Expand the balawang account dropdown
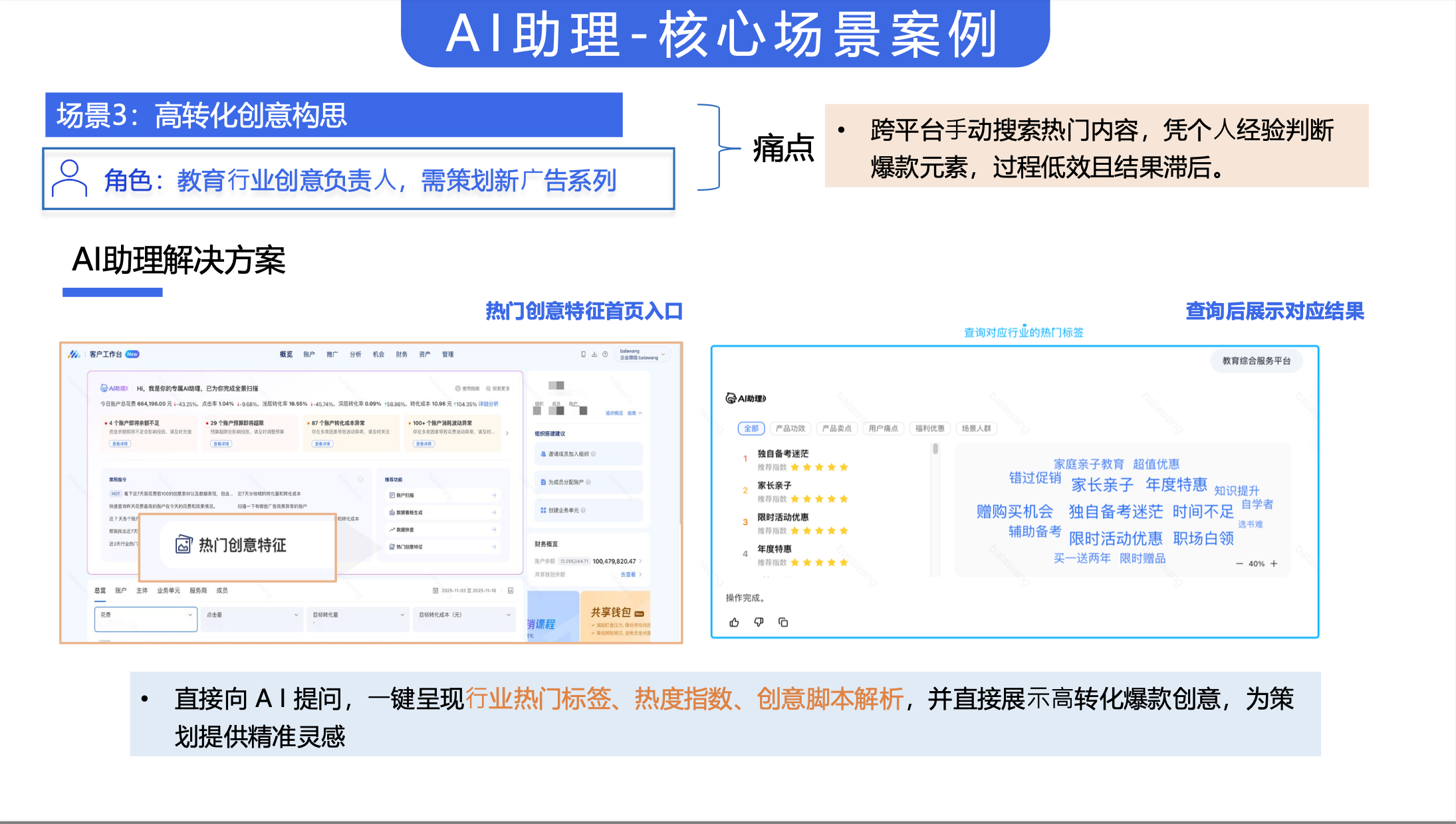This screenshot has height=824, width=1456. tap(663, 355)
